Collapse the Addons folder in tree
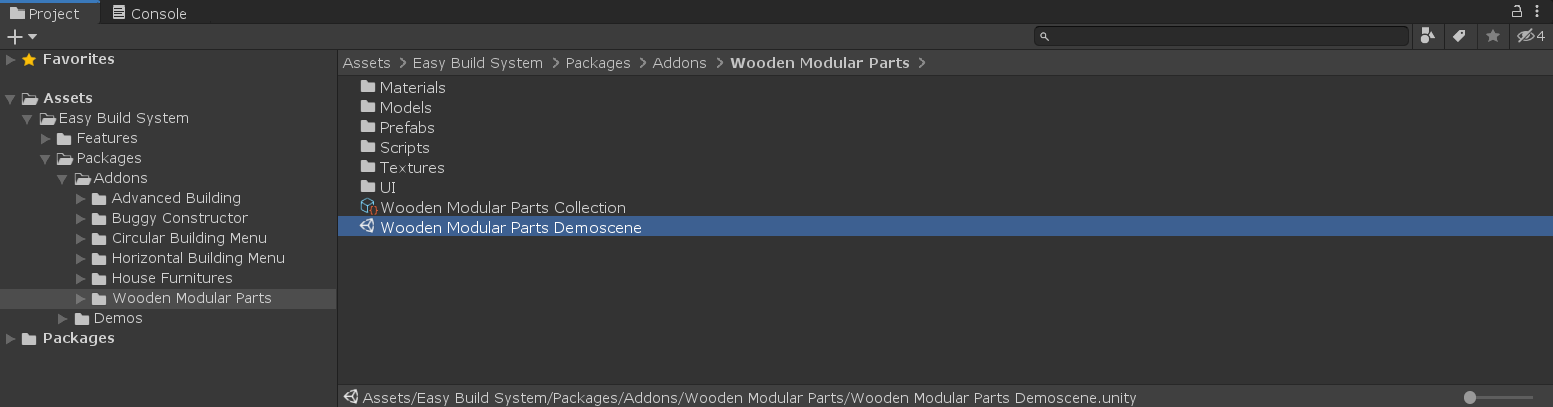The width and height of the screenshot is (1553, 407). (63, 178)
